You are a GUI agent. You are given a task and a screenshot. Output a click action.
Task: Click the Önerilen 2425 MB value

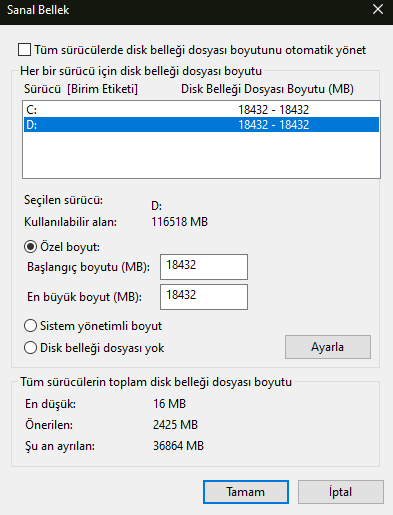click(x=175, y=425)
